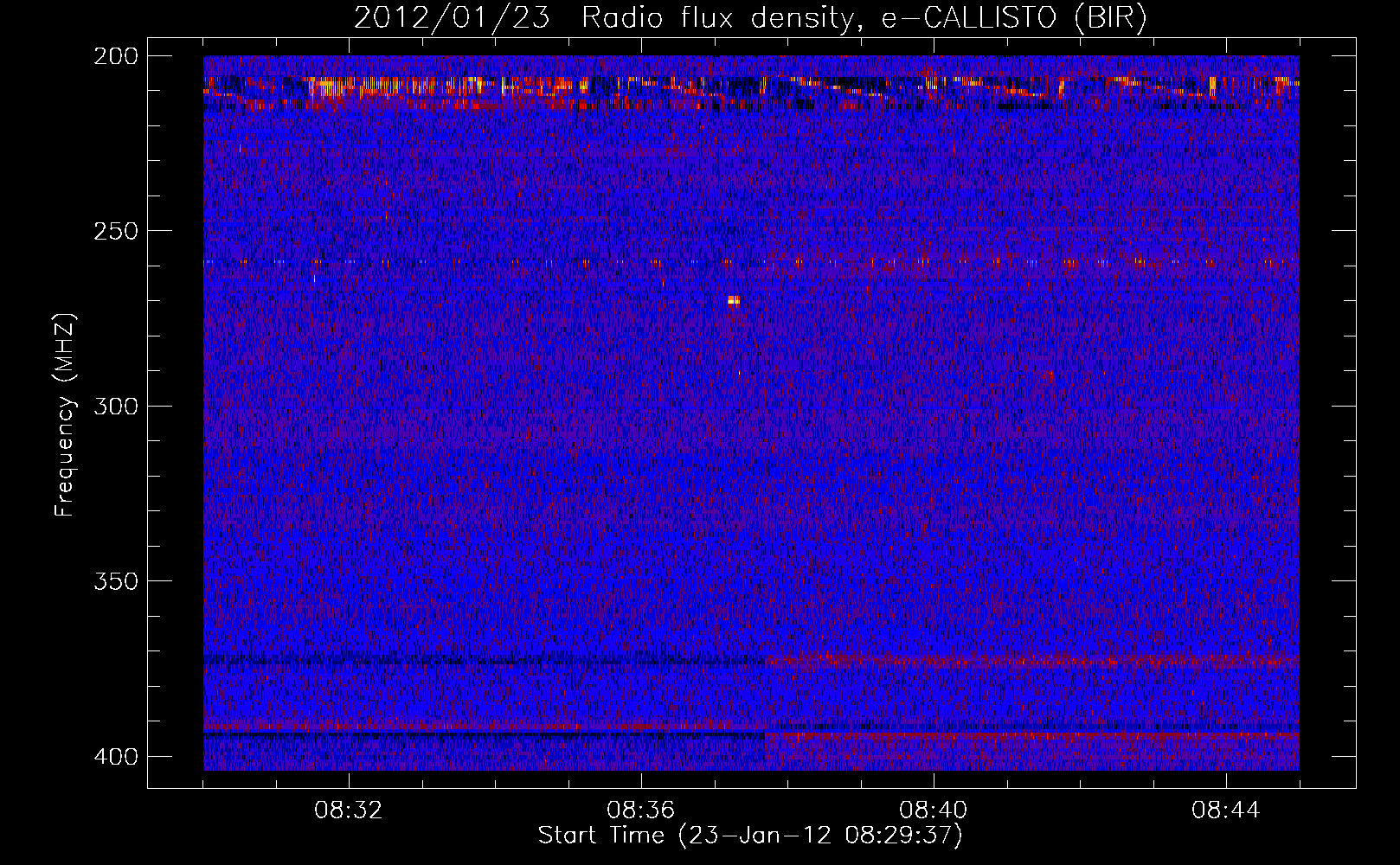Click the 08:36 time tick label

point(641,811)
